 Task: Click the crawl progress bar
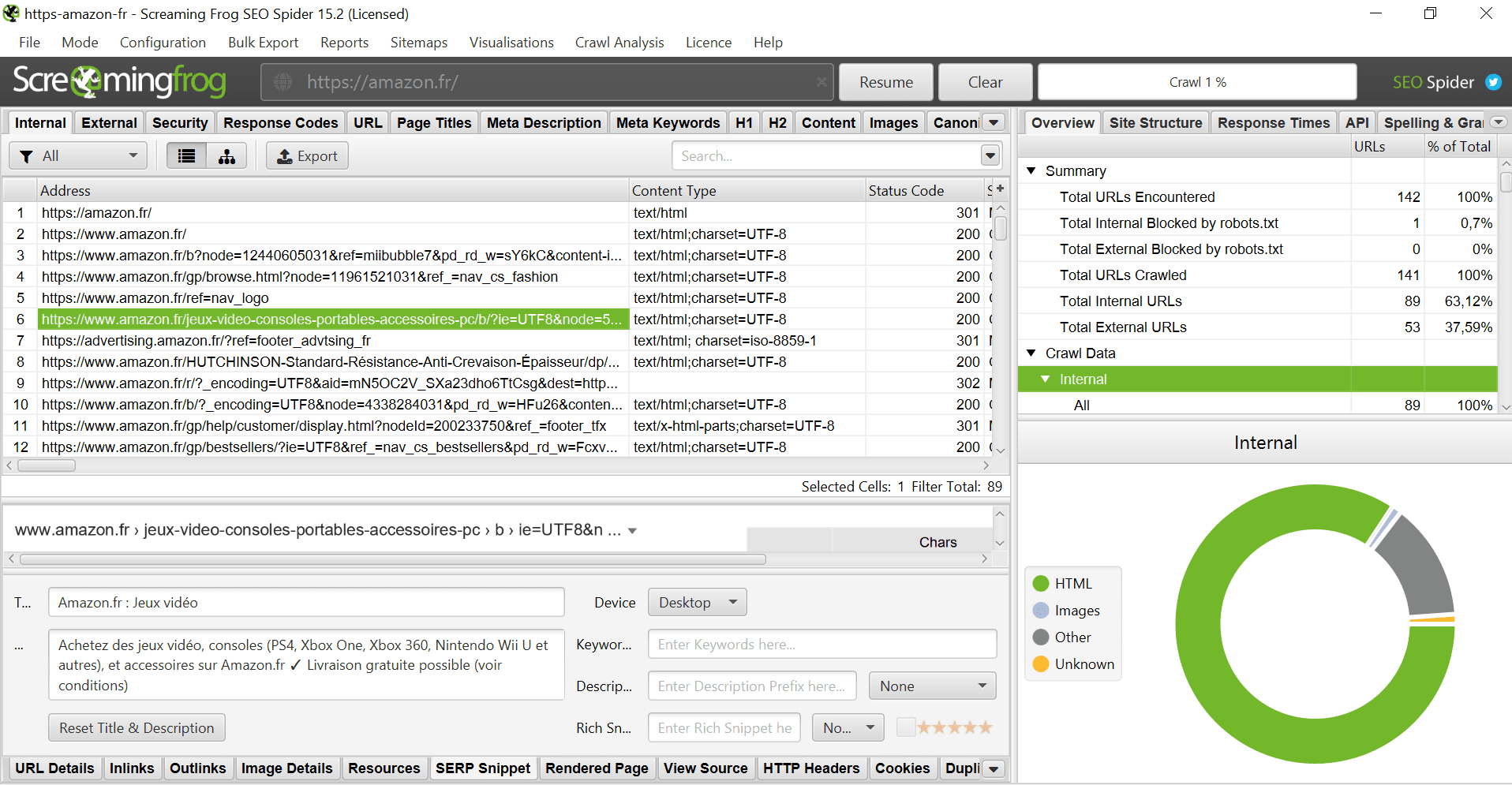[x=1197, y=82]
